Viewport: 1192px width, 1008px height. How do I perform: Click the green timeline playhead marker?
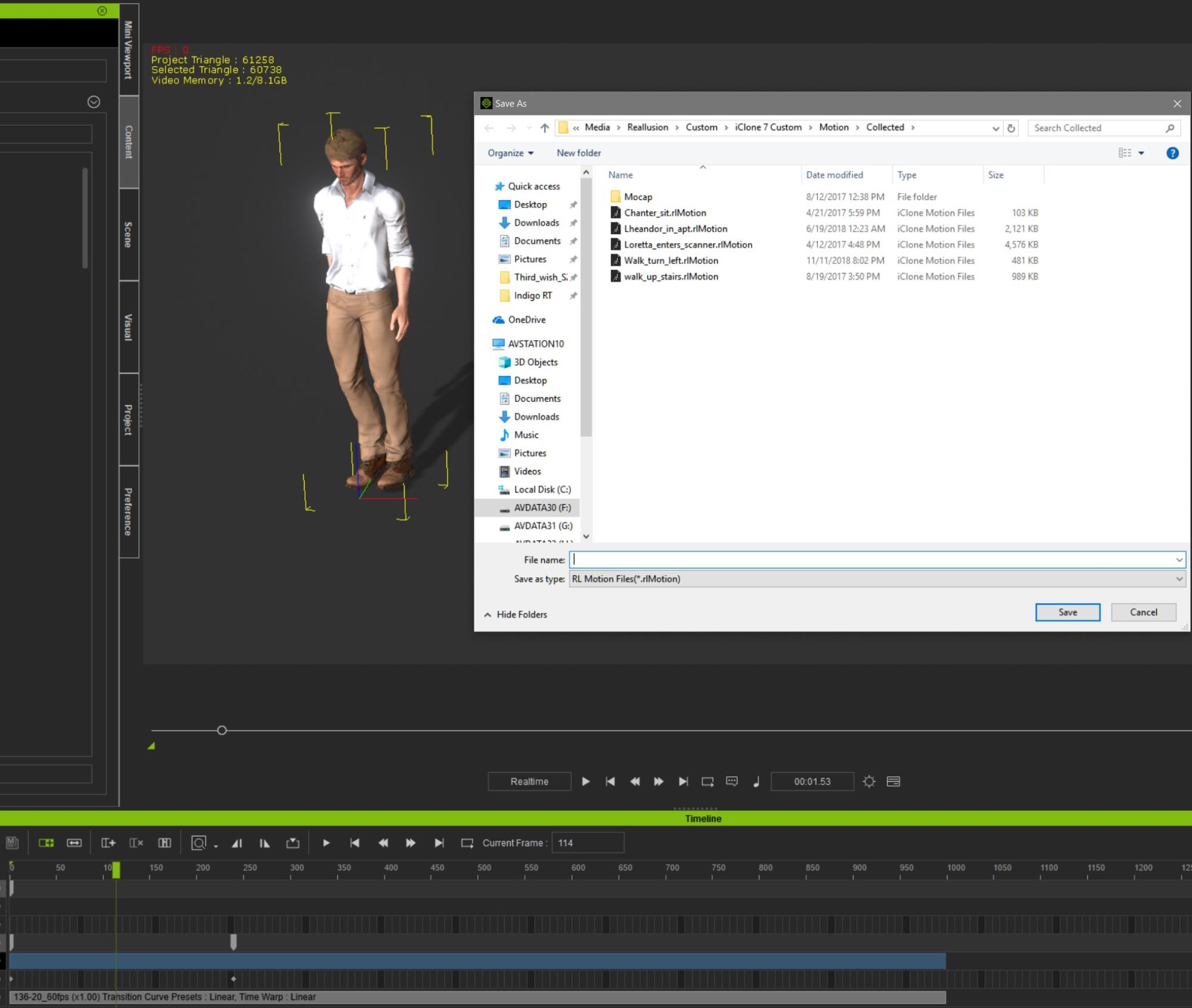coord(116,870)
